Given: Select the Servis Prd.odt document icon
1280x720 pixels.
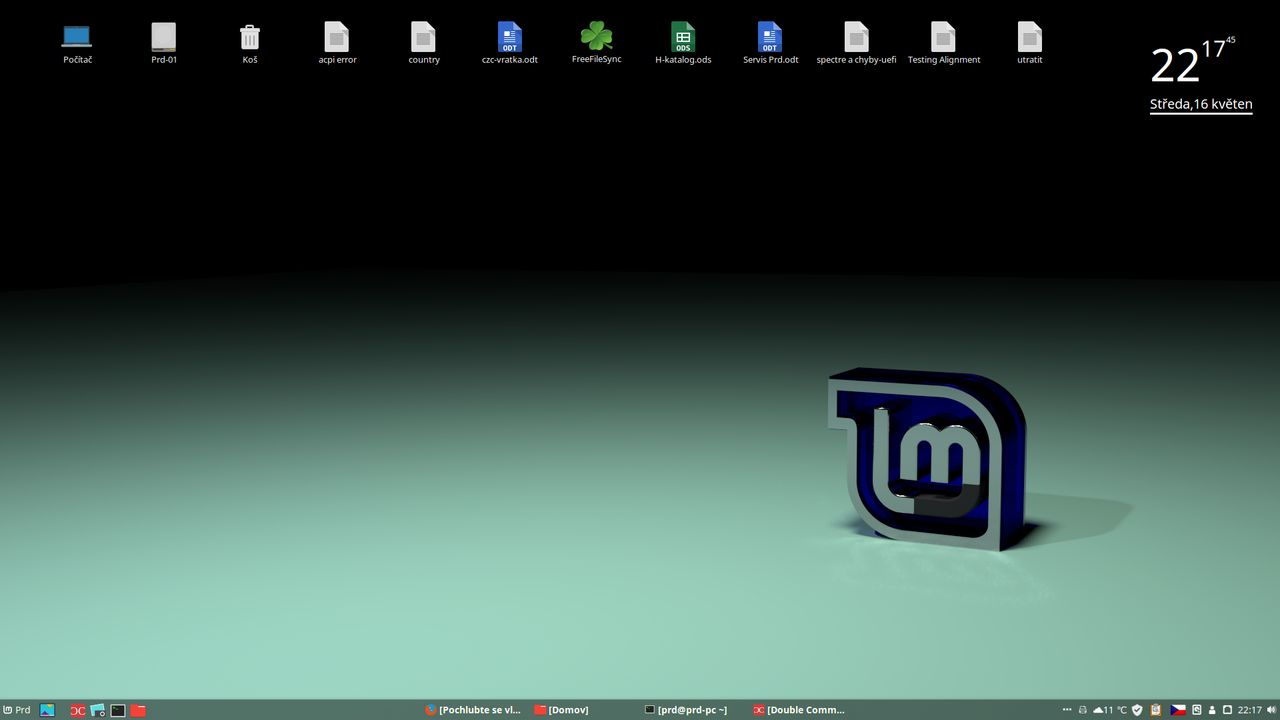Looking at the screenshot, I should point(770,44).
